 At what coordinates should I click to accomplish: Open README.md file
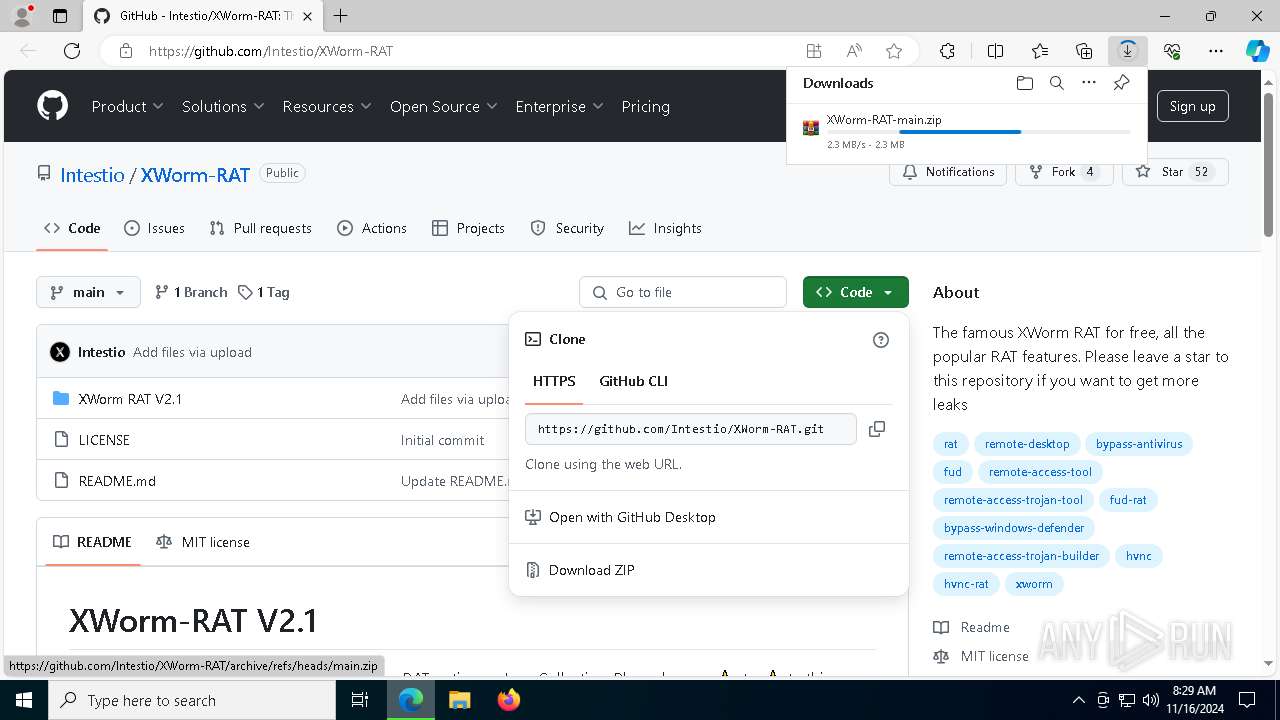pyautogui.click(x=117, y=481)
